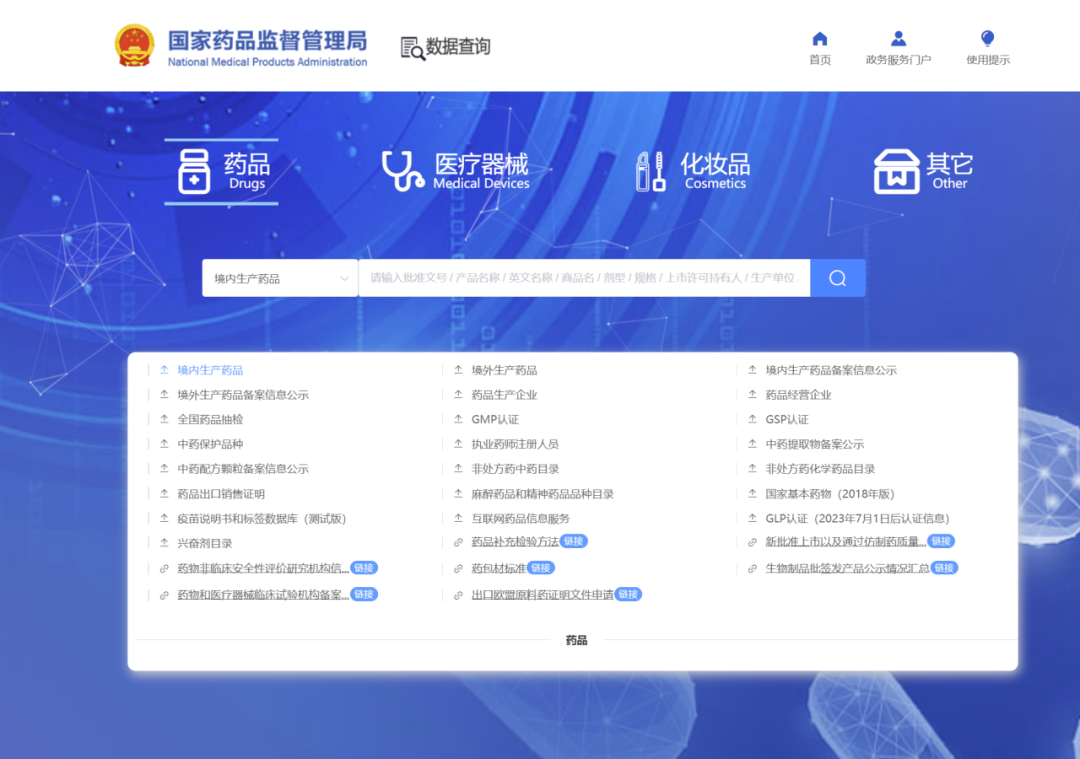Click the national emblem logo

pos(134,46)
